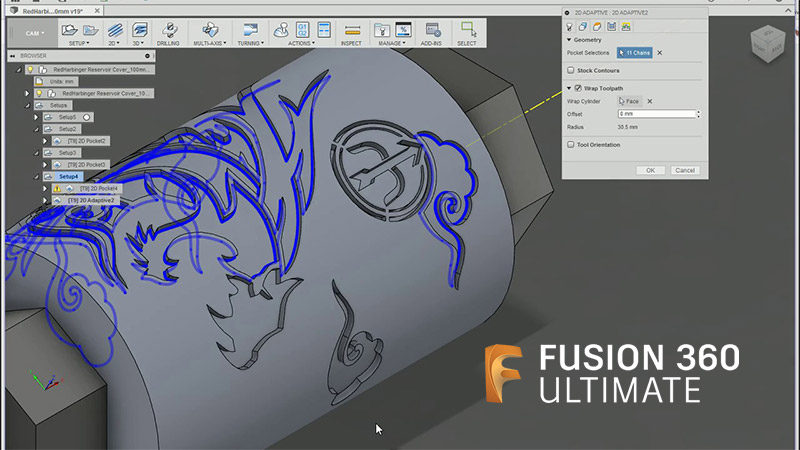The image size is (800, 450).
Task: Enable the Stock Contours checkbox
Action: tap(571, 71)
